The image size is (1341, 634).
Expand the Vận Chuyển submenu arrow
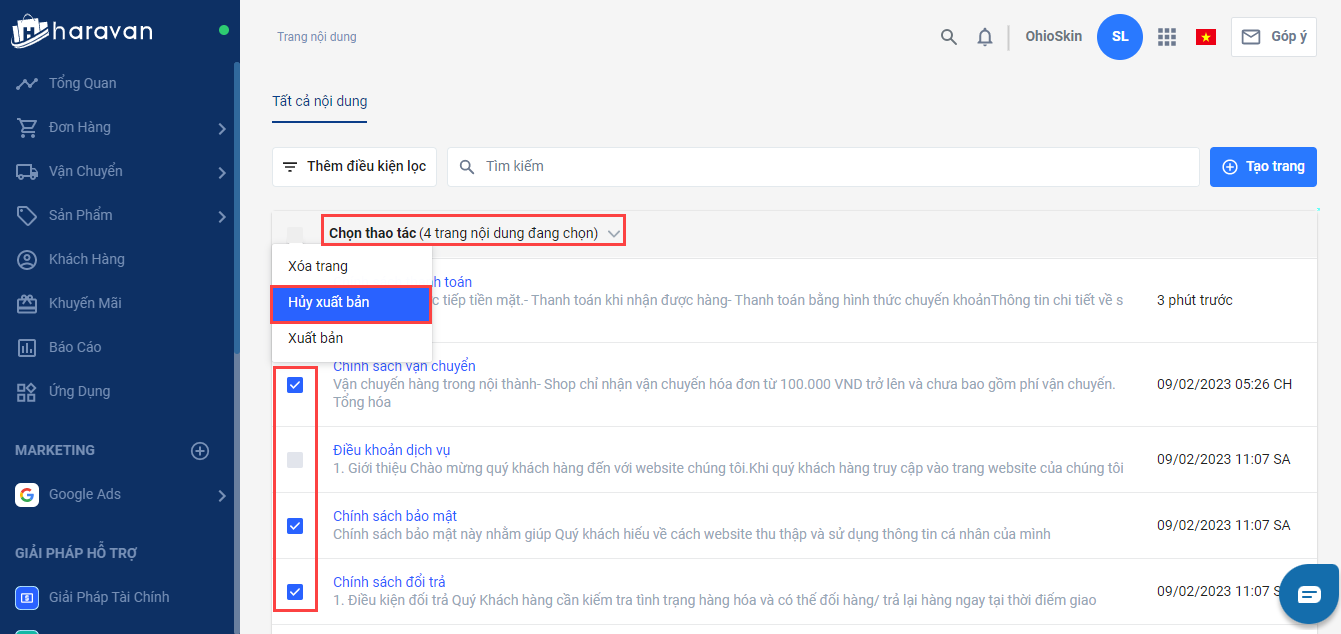pyautogui.click(x=222, y=172)
